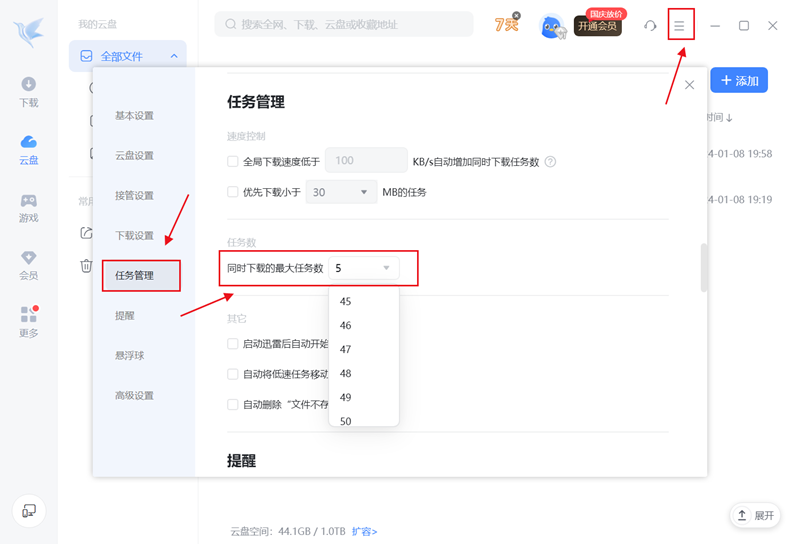Open the 同时下载的最大任务数 dropdown
Viewport: 800px width, 544px height.
tap(364, 268)
